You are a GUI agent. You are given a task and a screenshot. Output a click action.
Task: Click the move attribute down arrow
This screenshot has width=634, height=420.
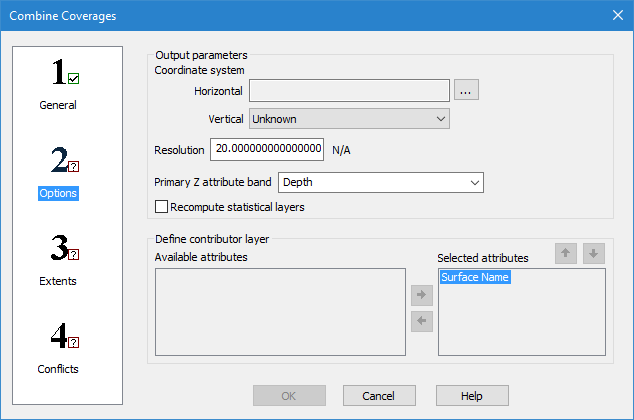tap(594, 254)
